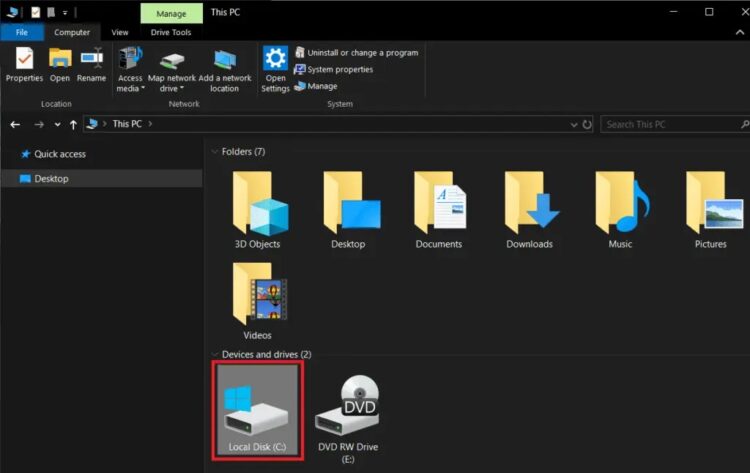Click Uninstall or change a program
Image resolution: width=750 pixels, height=473 pixels.
tap(357, 53)
